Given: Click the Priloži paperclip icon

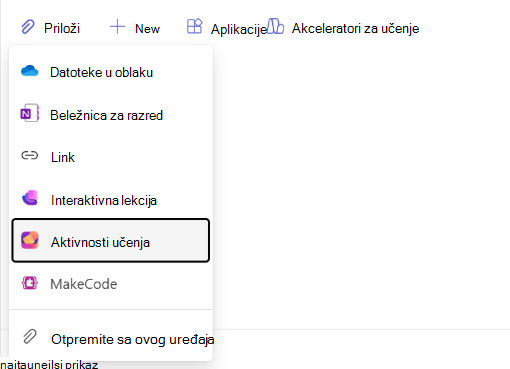Looking at the screenshot, I should (x=28, y=27).
